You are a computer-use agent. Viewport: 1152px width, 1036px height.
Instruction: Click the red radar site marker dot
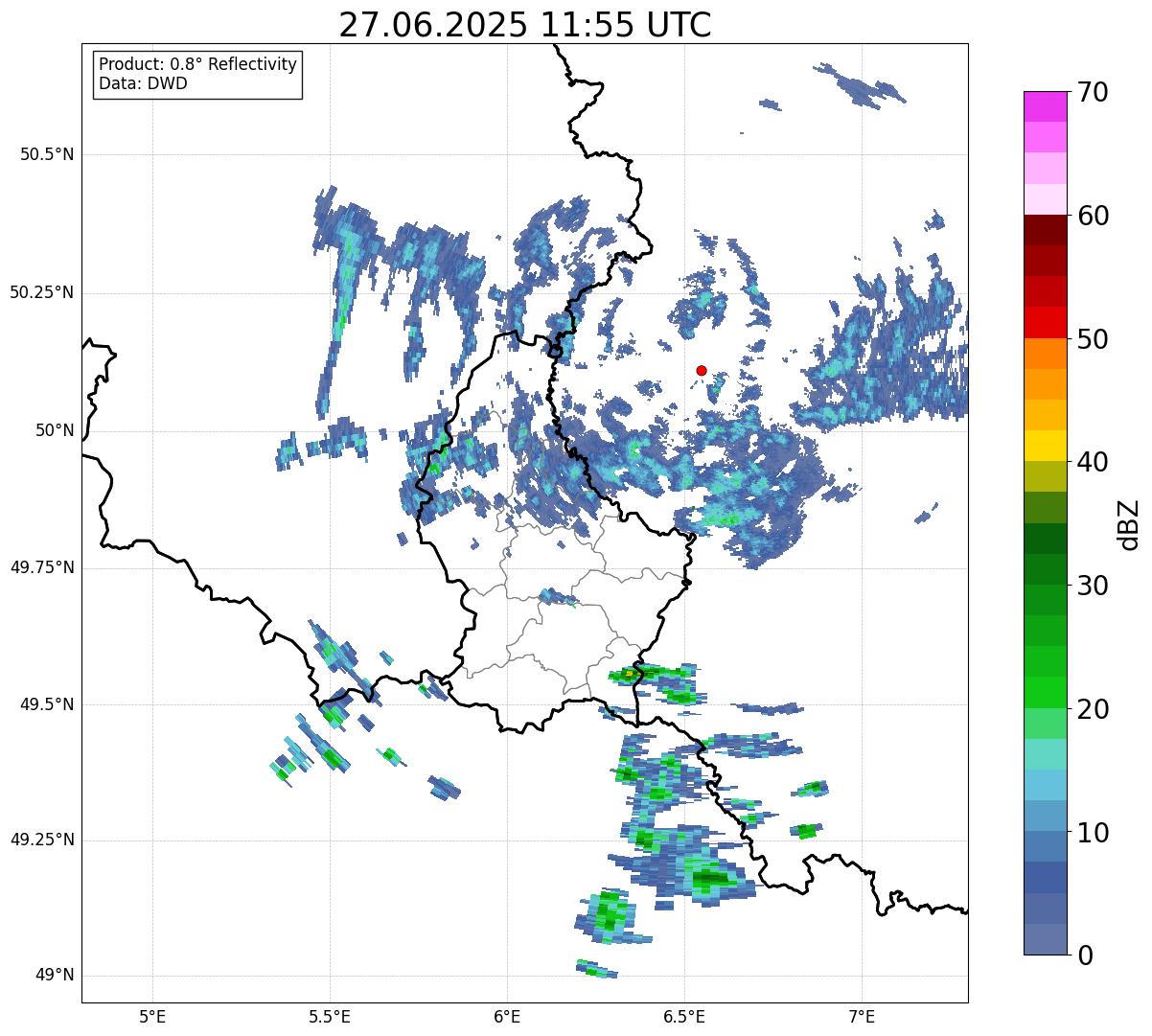pos(702,370)
